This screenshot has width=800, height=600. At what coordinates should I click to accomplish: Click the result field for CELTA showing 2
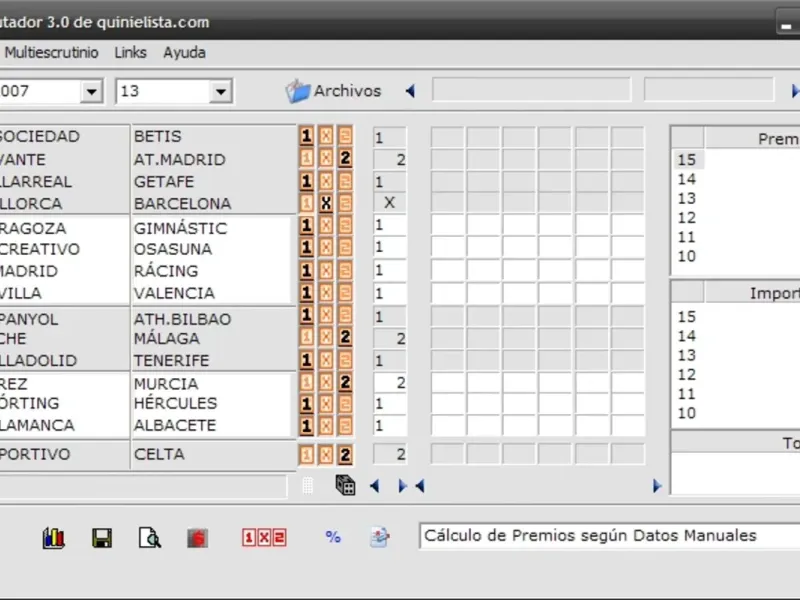(390, 454)
